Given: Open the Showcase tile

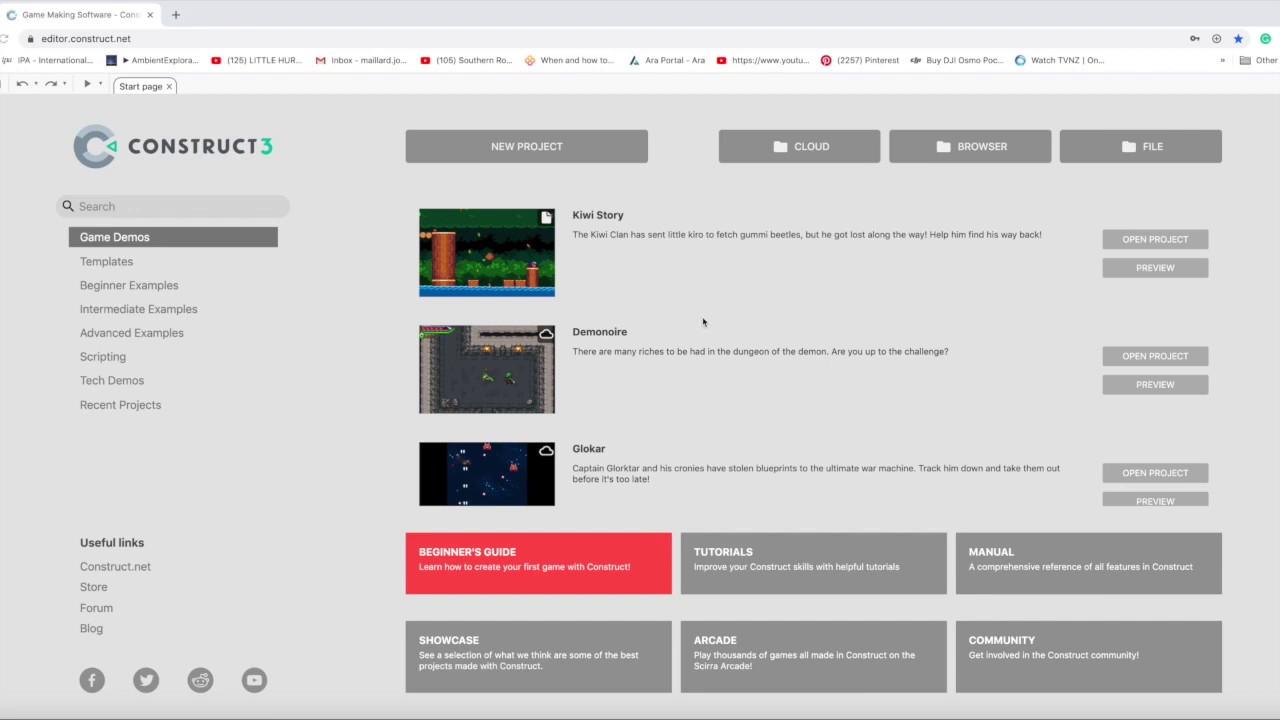Looking at the screenshot, I should (539, 656).
